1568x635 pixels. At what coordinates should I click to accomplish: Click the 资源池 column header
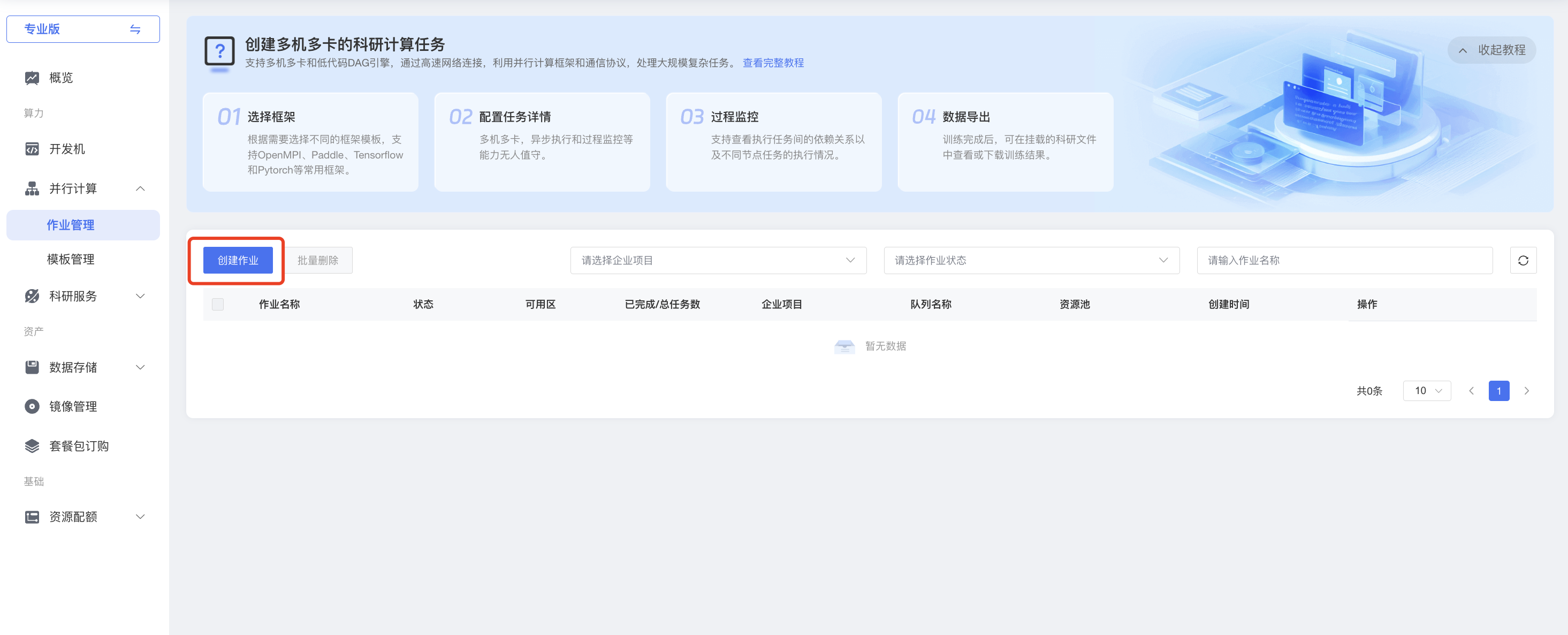tap(1075, 305)
